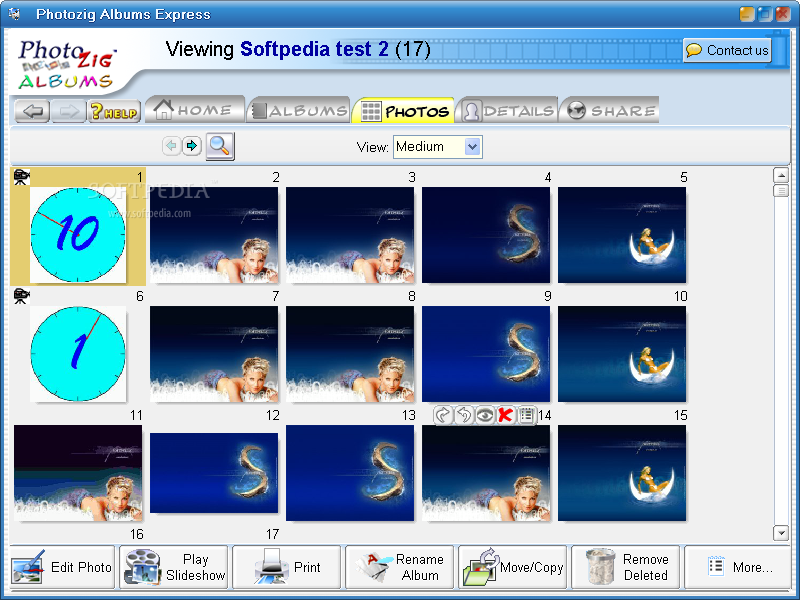Go to next page with small green arrow
Screen dimensions: 800x600
point(192,146)
